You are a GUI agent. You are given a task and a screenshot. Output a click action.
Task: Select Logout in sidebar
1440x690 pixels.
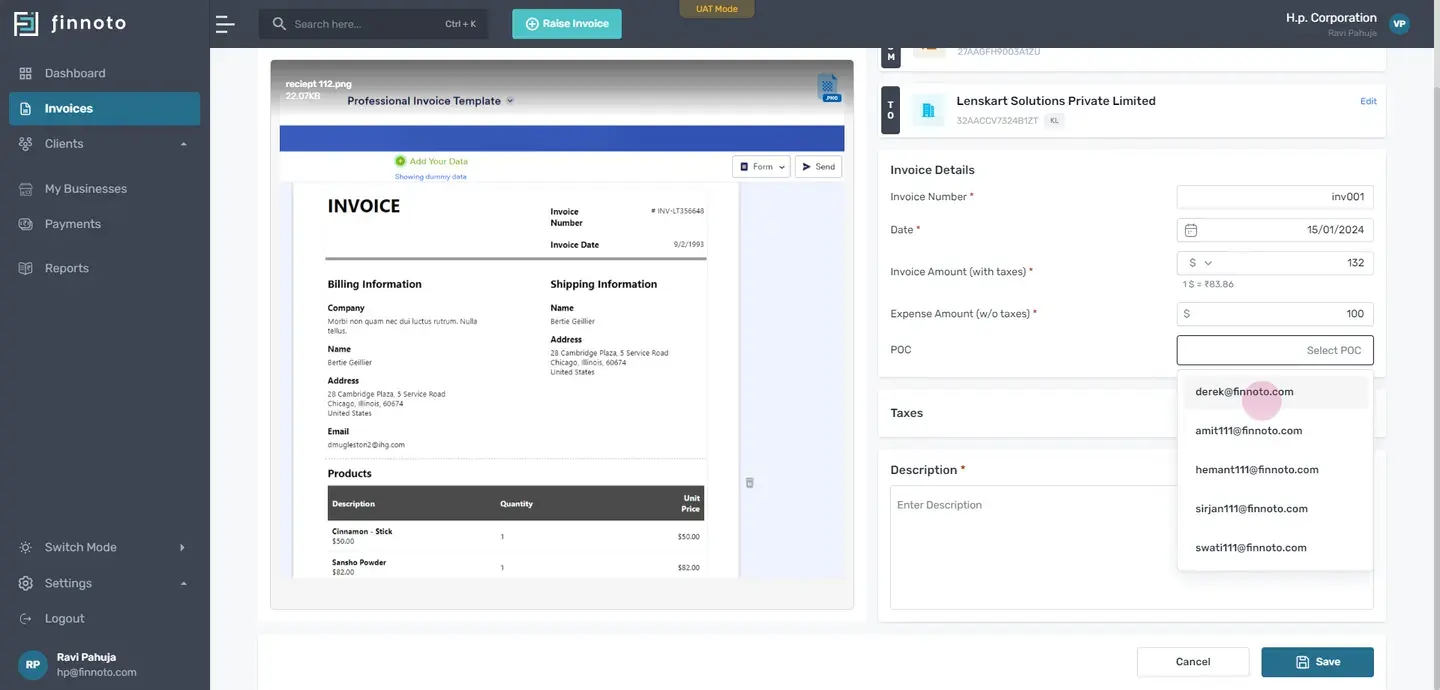(x=104, y=619)
